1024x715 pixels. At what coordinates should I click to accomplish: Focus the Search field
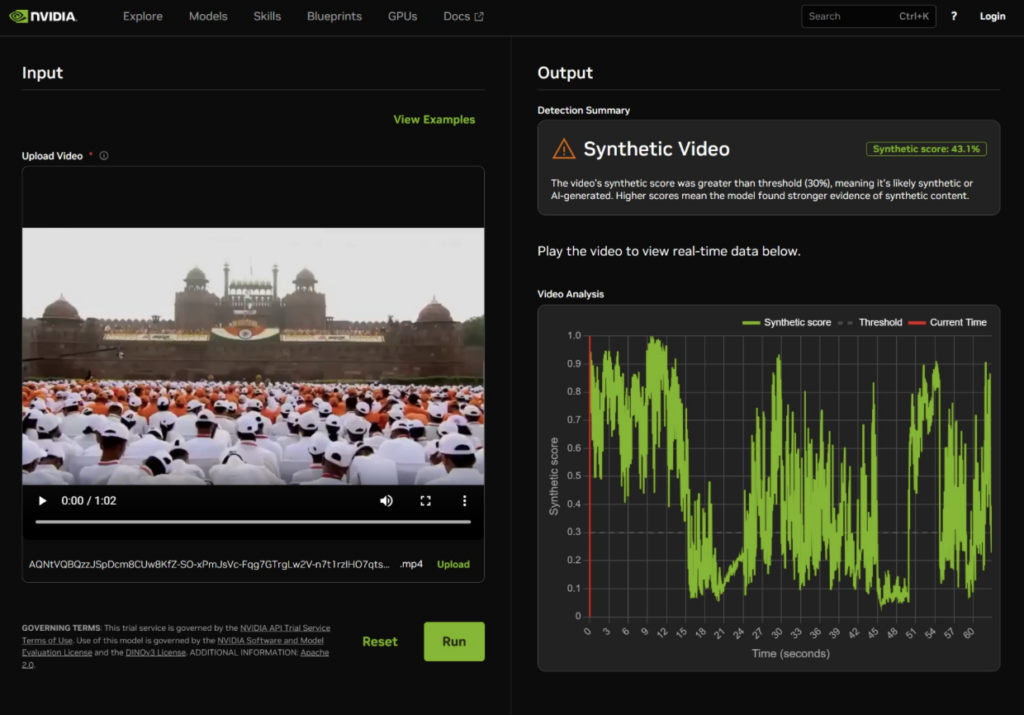point(869,16)
